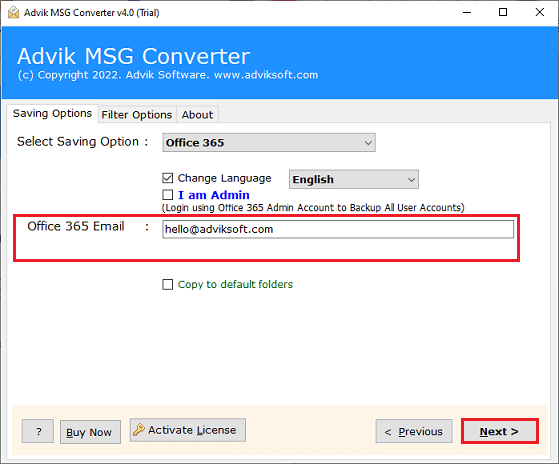Enable the I am Admin checkbox
This screenshot has width=559, height=464.
click(168, 195)
